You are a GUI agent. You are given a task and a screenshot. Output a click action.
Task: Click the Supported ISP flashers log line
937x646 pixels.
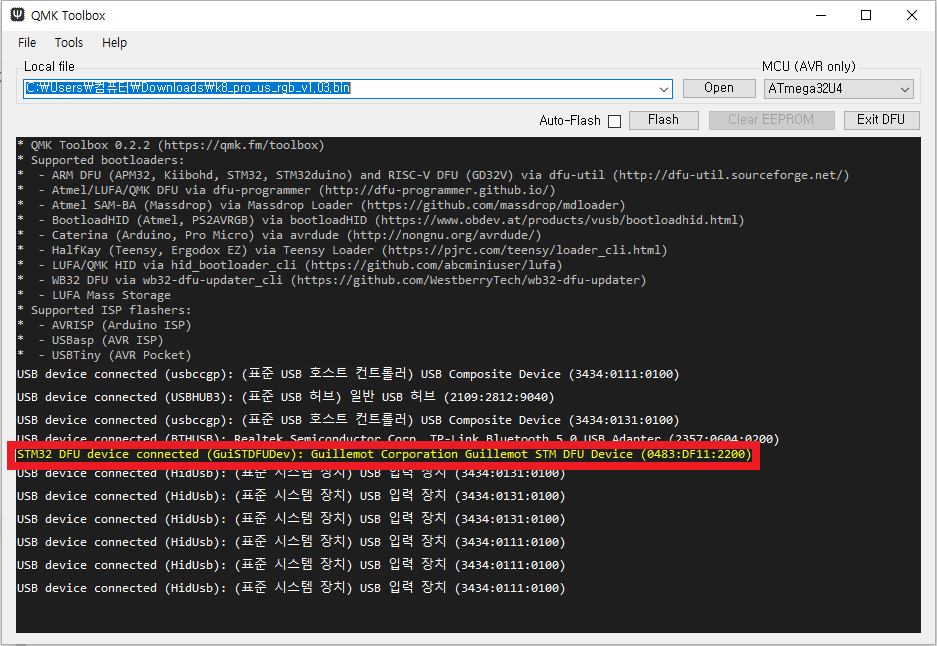pyautogui.click(x=105, y=310)
